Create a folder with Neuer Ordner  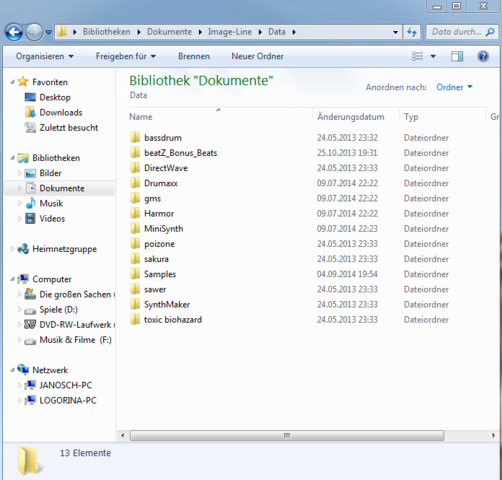tap(257, 56)
